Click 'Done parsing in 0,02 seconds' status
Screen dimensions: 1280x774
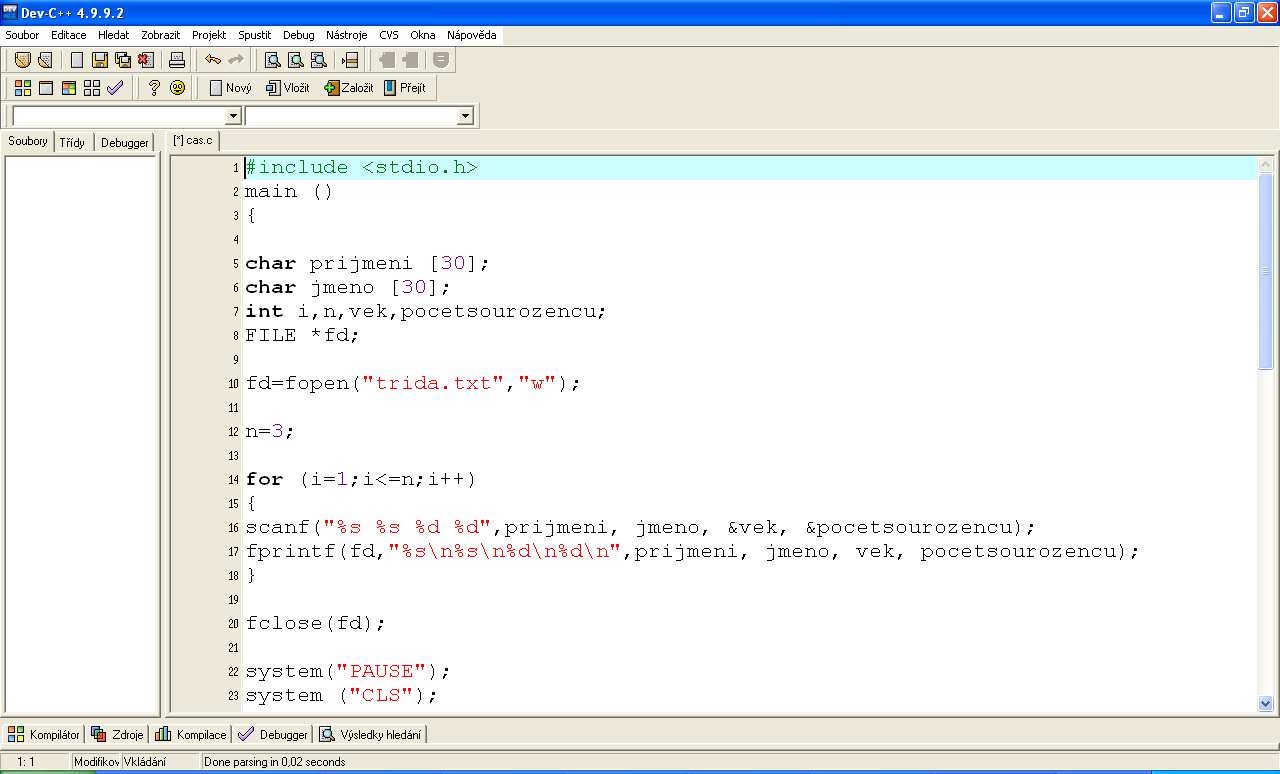(x=274, y=762)
